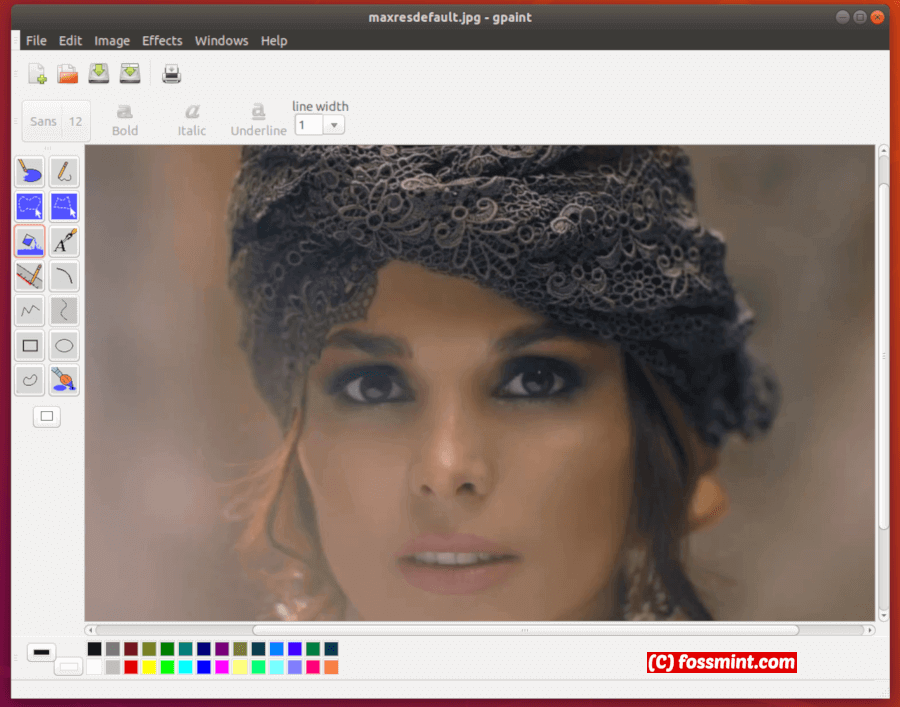900x707 pixels.
Task: Choose the closed freehand shape tool
Action: point(29,380)
